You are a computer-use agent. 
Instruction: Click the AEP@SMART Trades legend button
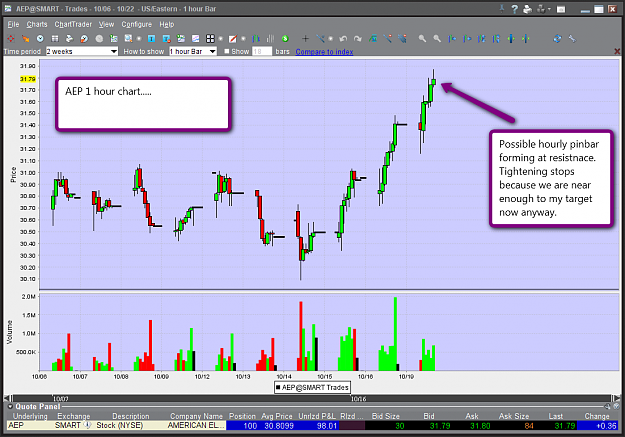click(312, 387)
